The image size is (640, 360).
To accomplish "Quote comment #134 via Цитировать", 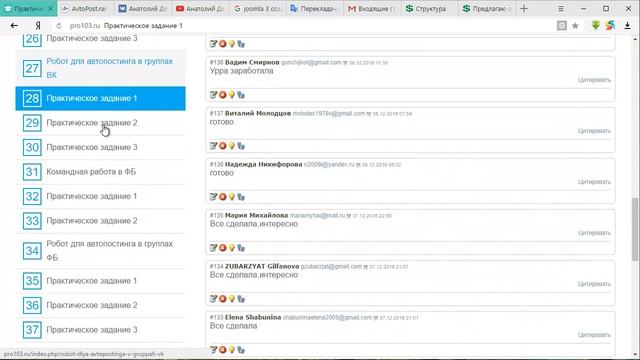I will [x=594, y=284].
